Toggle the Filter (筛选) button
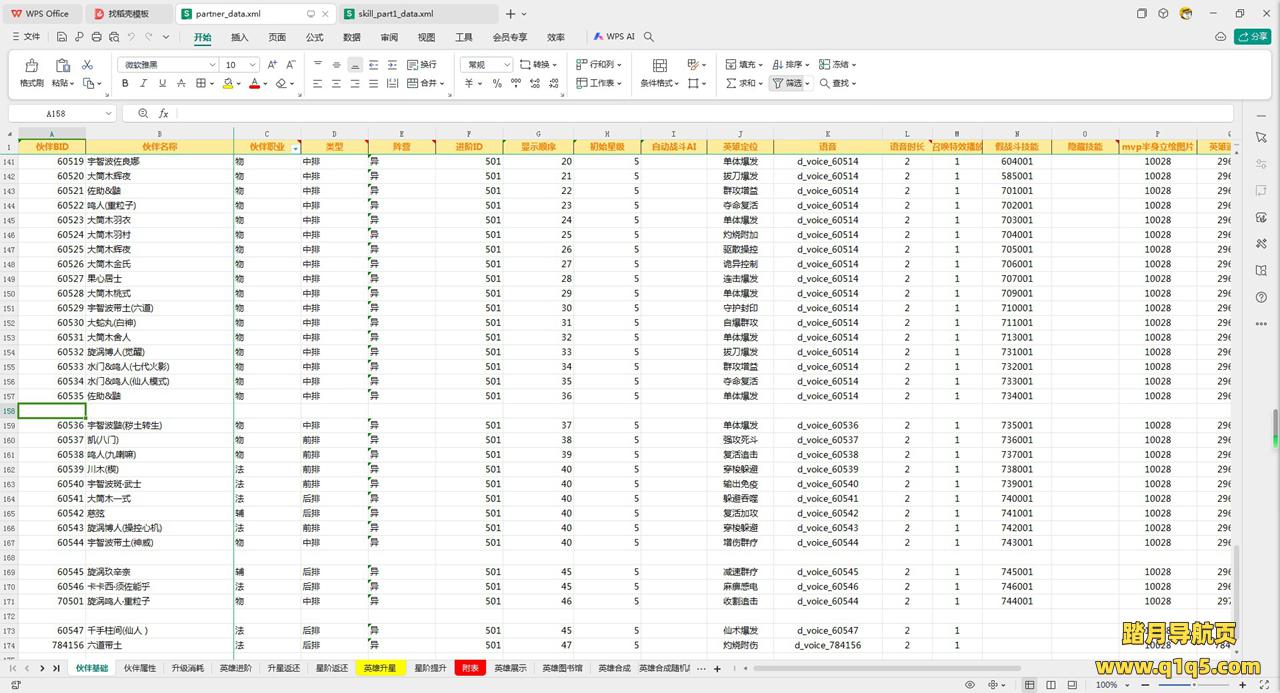The height and width of the screenshot is (693, 1280). pos(788,84)
